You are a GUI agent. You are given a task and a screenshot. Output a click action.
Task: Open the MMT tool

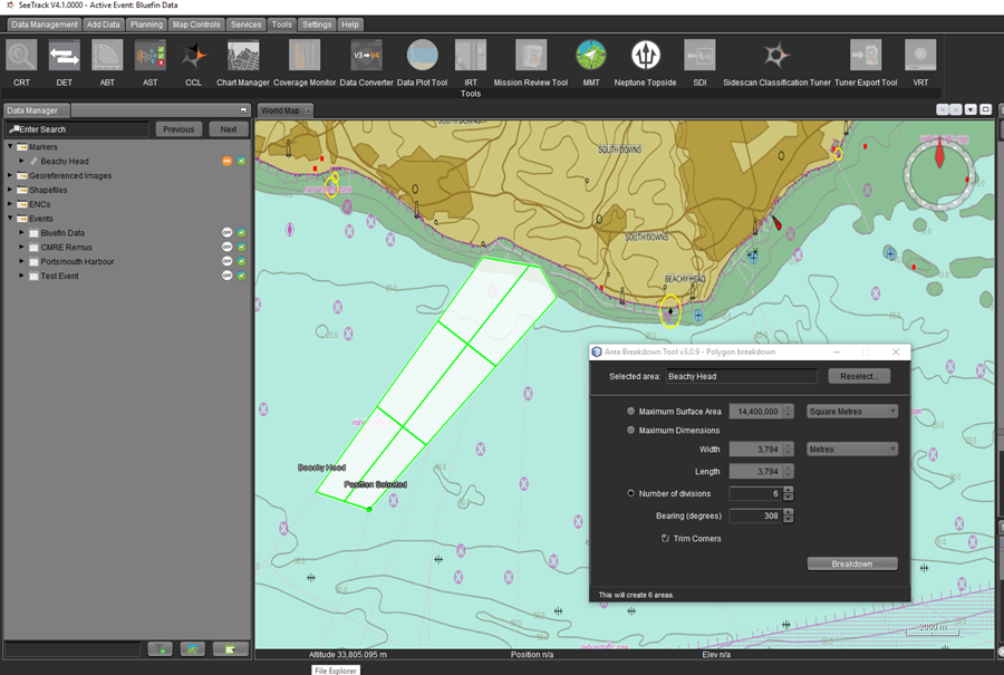(x=591, y=55)
